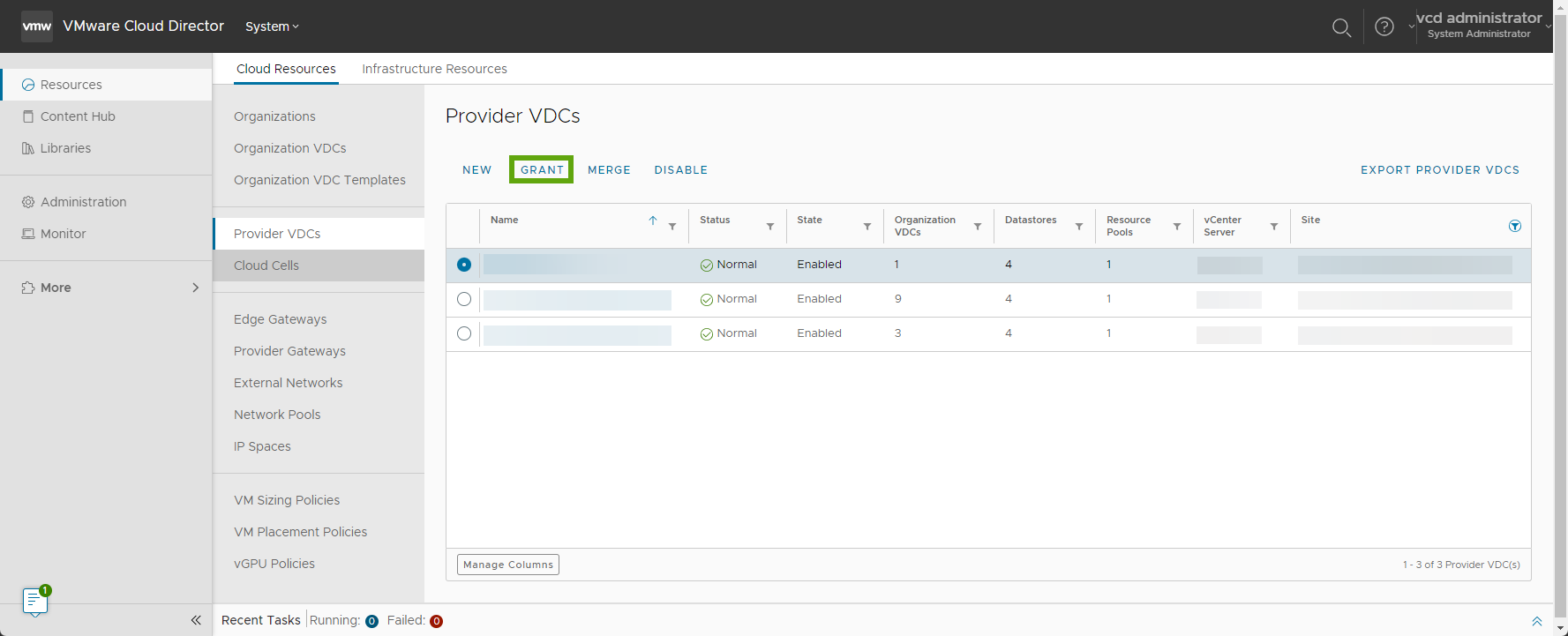
Task: Click the Content Hub sidebar icon
Action: point(28,116)
